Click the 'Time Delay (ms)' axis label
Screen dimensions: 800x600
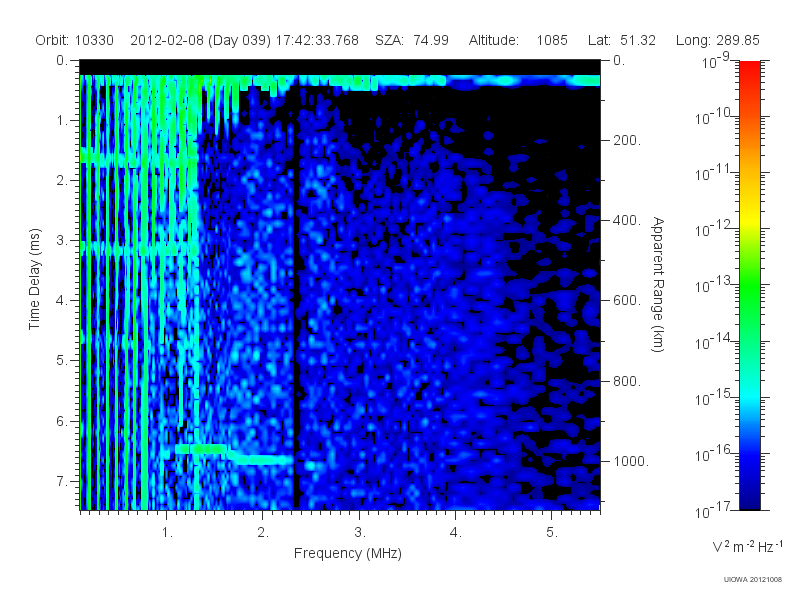34,279
